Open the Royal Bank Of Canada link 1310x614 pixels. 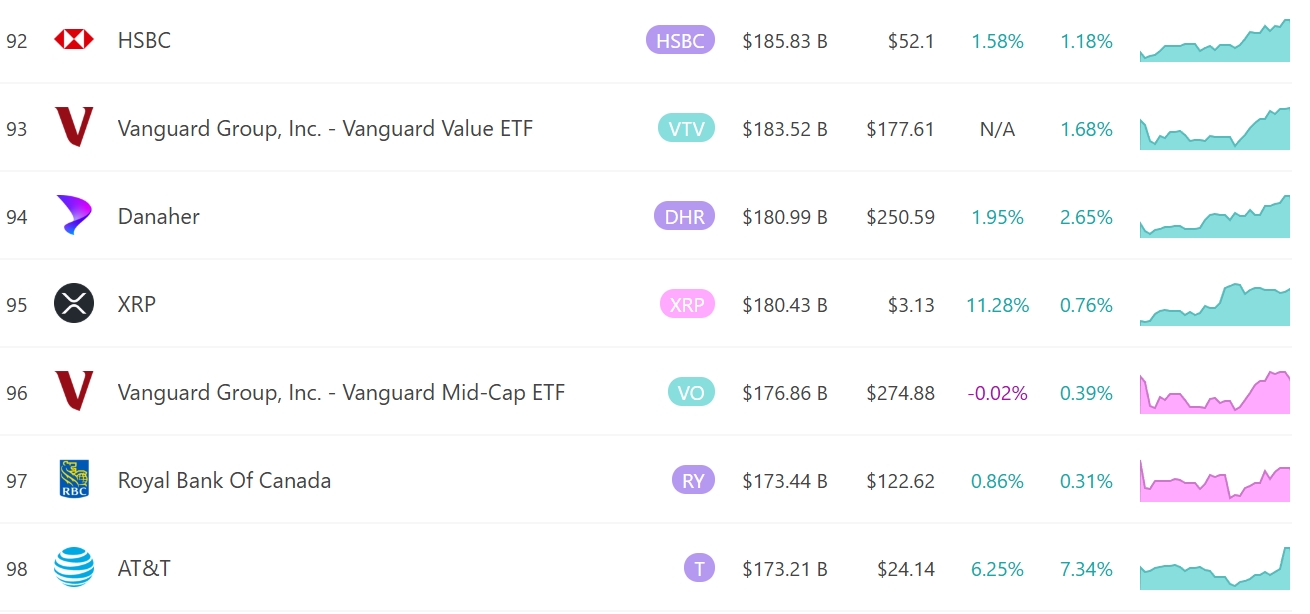click(224, 480)
